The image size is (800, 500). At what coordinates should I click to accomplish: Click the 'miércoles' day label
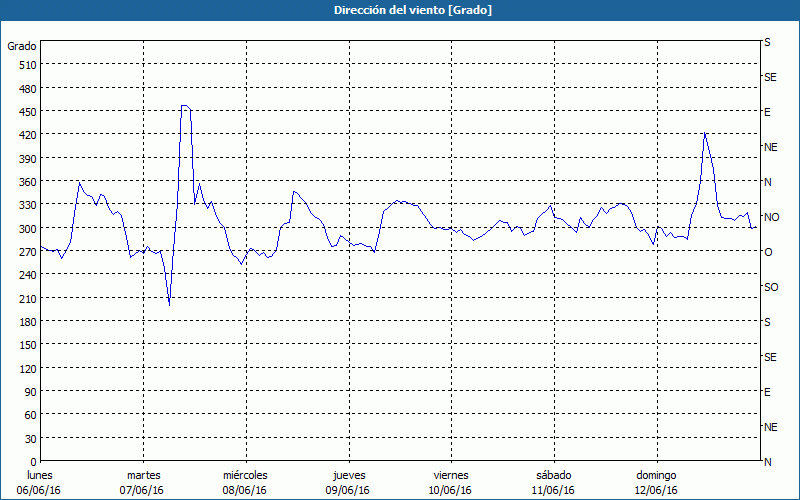point(245,475)
